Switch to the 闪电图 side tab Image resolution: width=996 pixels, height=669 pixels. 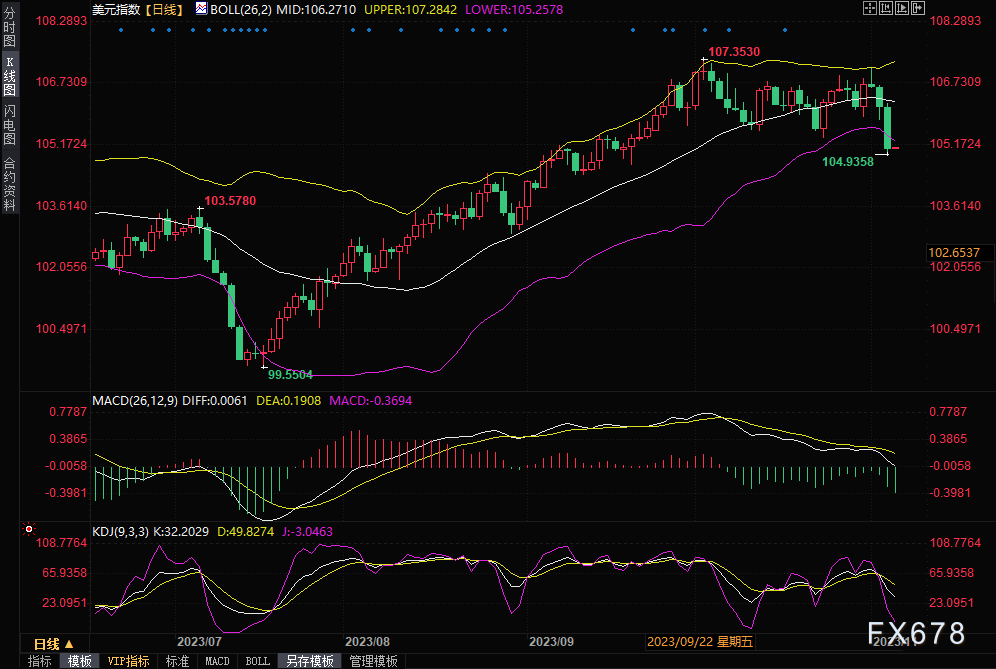10,125
